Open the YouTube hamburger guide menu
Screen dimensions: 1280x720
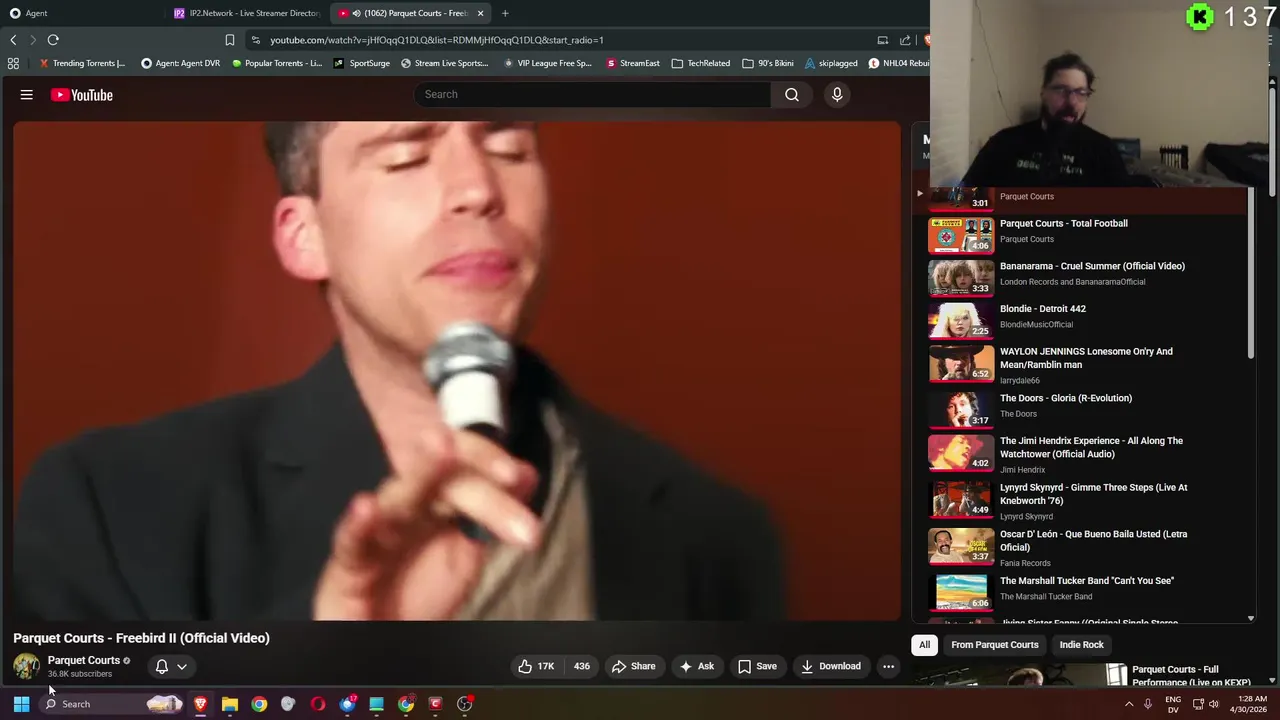point(27,95)
